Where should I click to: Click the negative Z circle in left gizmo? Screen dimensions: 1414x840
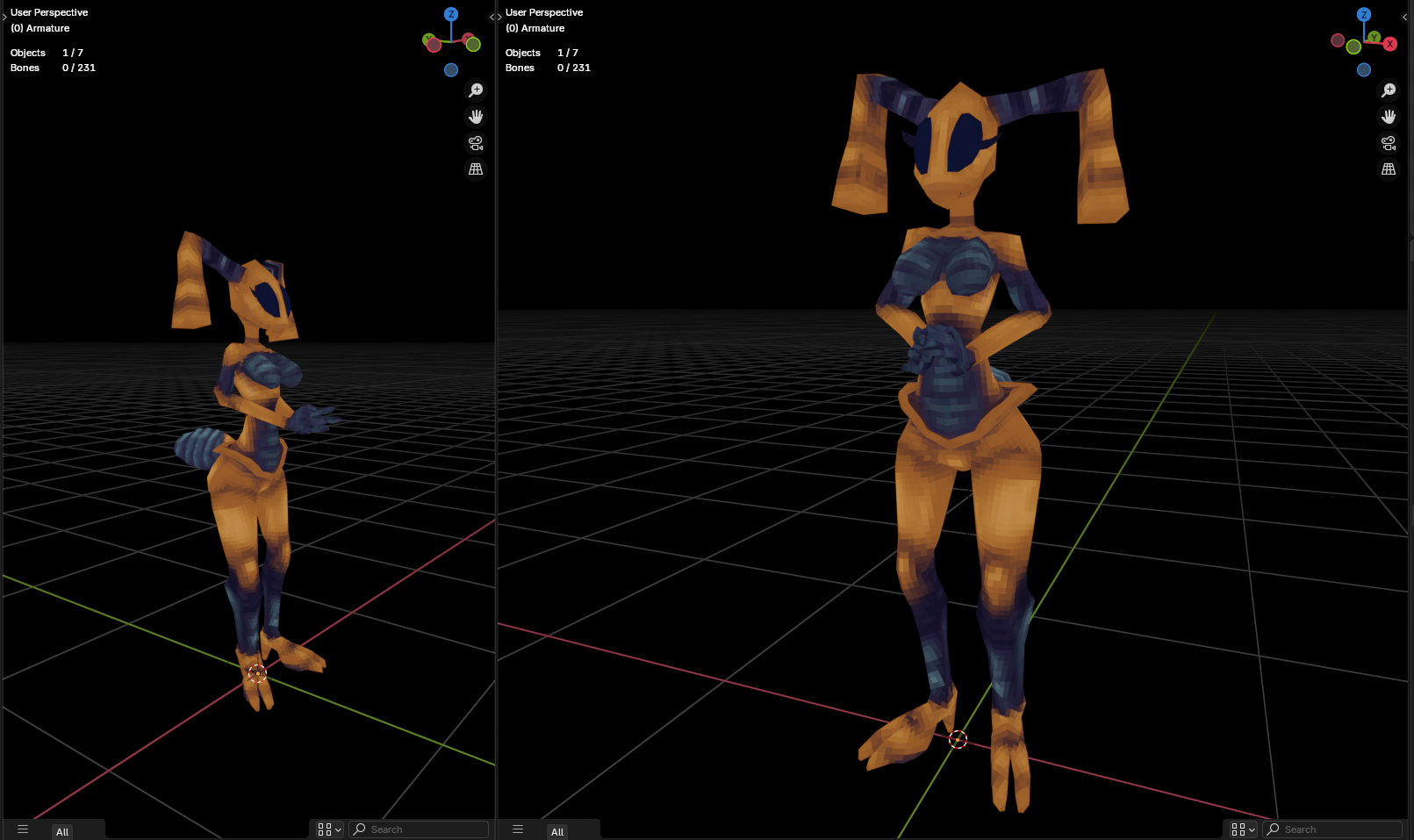click(x=451, y=70)
